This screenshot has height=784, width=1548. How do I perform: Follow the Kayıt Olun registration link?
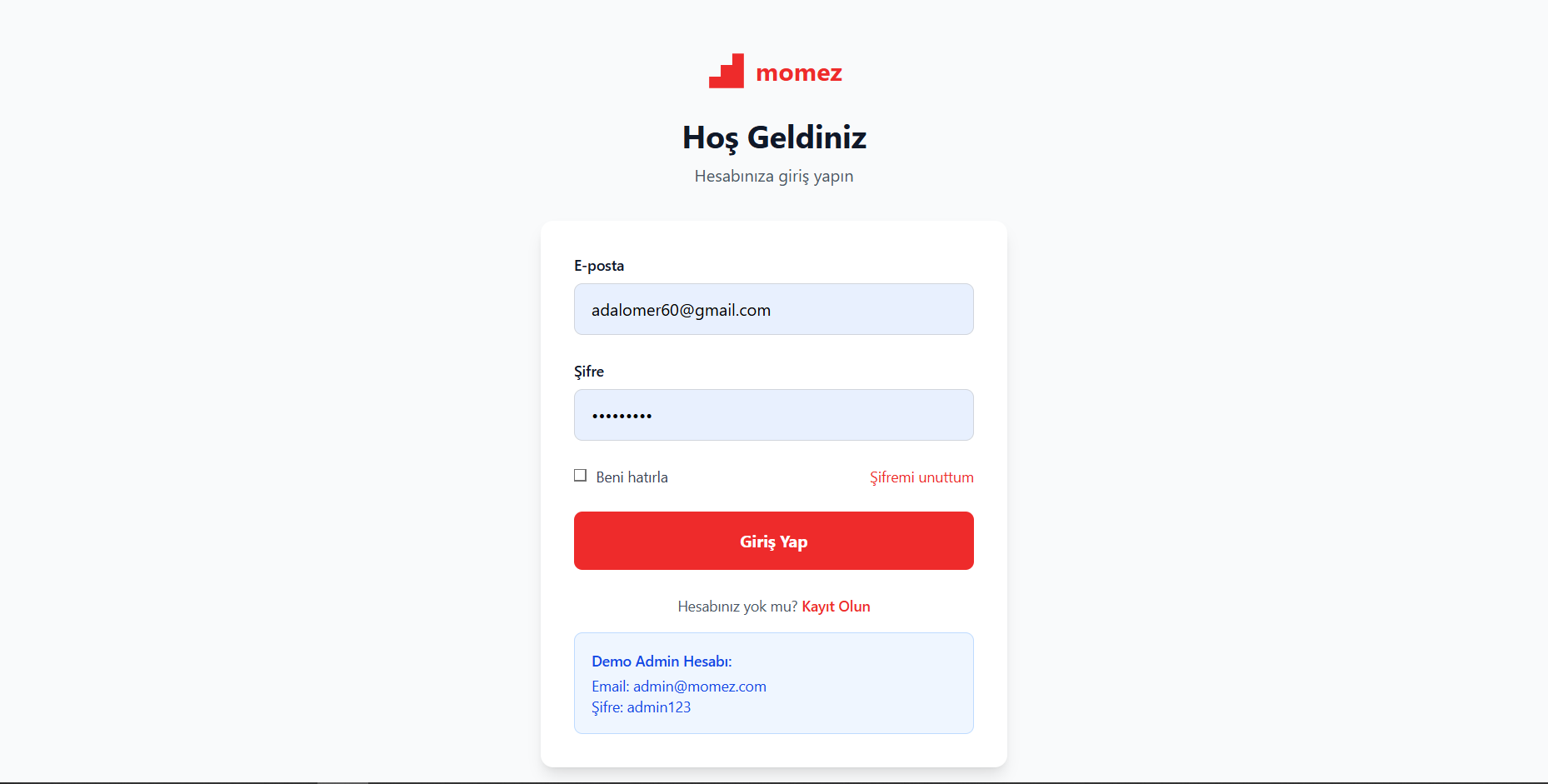836,607
